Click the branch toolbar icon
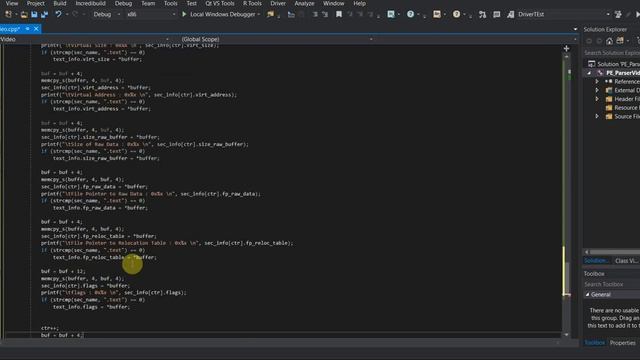This screenshot has width=640, height=360. point(482,14)
